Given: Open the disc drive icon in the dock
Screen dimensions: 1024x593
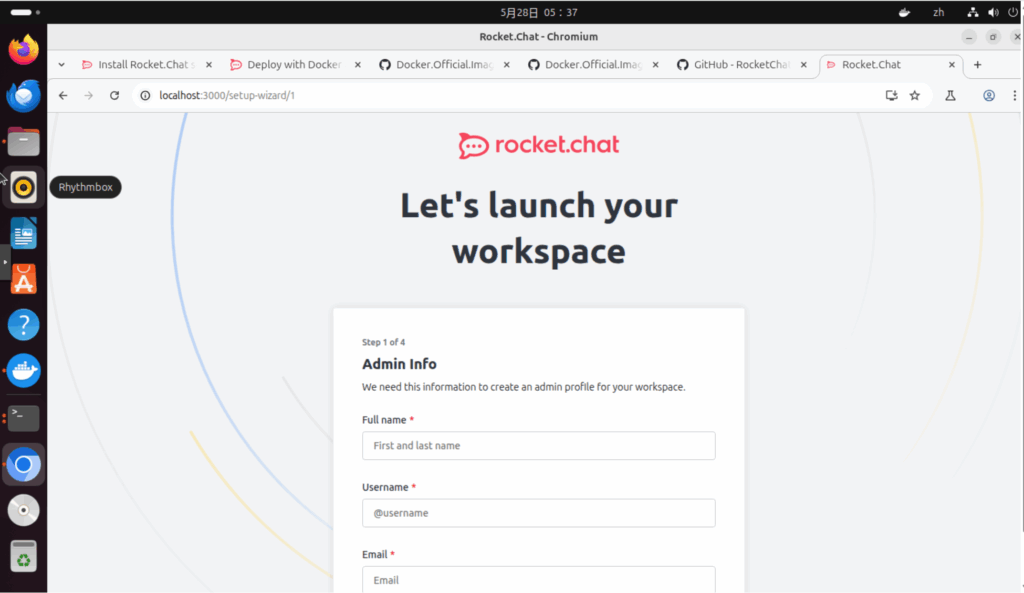Looking at the screenshot, I should coord(24,510).
